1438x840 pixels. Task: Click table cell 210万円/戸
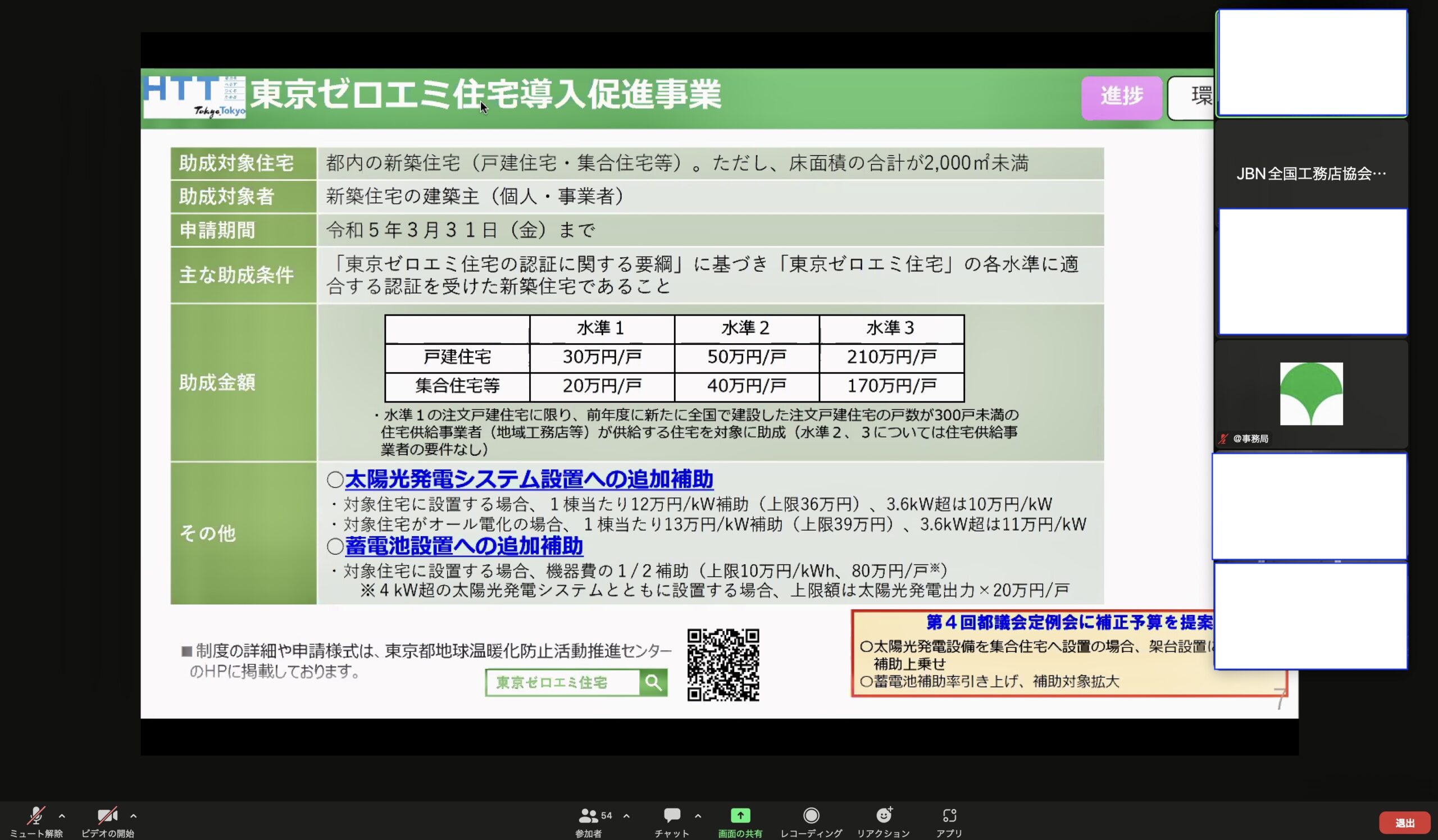pos(892,358)
